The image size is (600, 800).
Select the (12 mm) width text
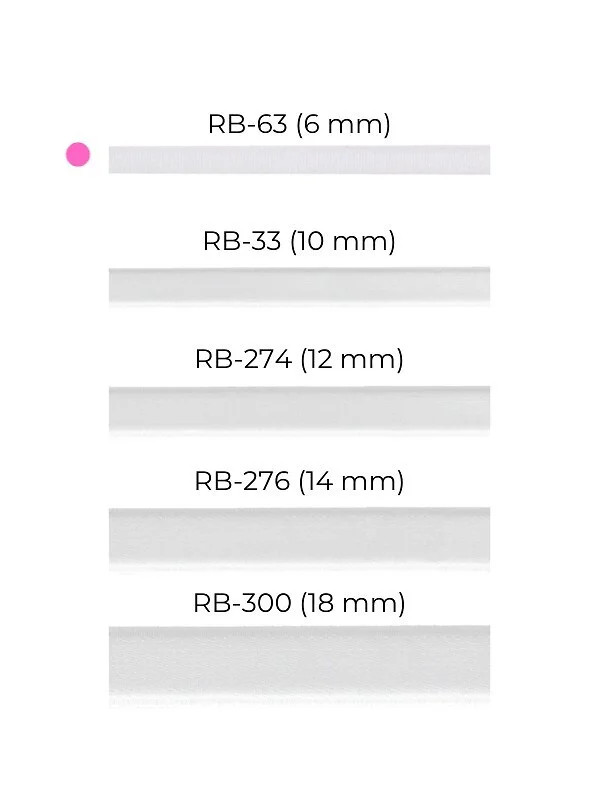coord(352,359)
